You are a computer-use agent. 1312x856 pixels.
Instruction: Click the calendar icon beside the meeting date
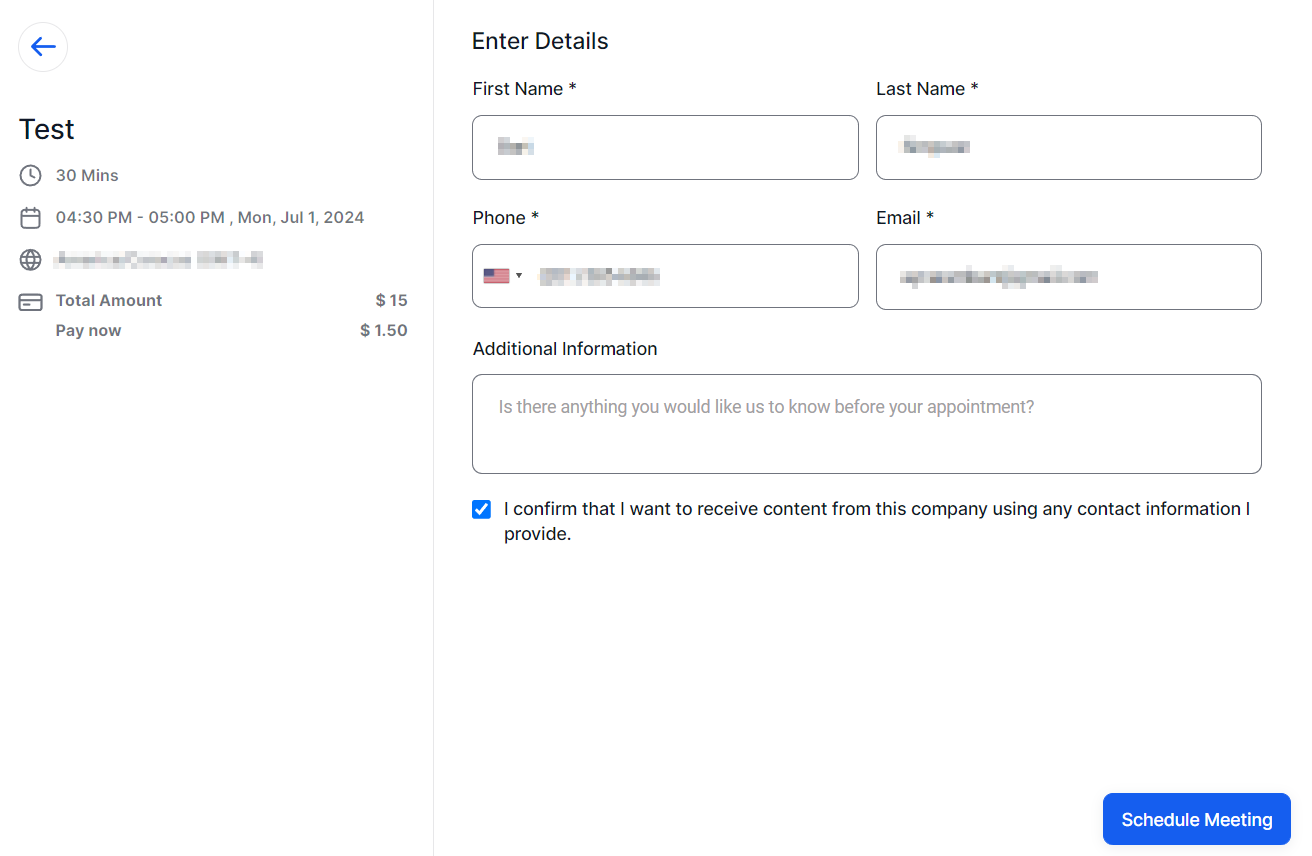pos(31,218)
